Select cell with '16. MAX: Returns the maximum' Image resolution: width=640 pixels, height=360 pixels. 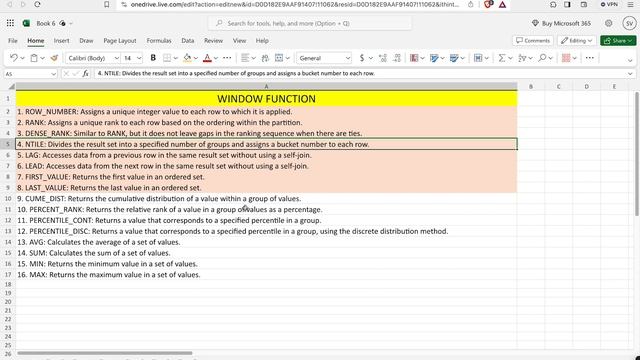(x=266, y=275)
